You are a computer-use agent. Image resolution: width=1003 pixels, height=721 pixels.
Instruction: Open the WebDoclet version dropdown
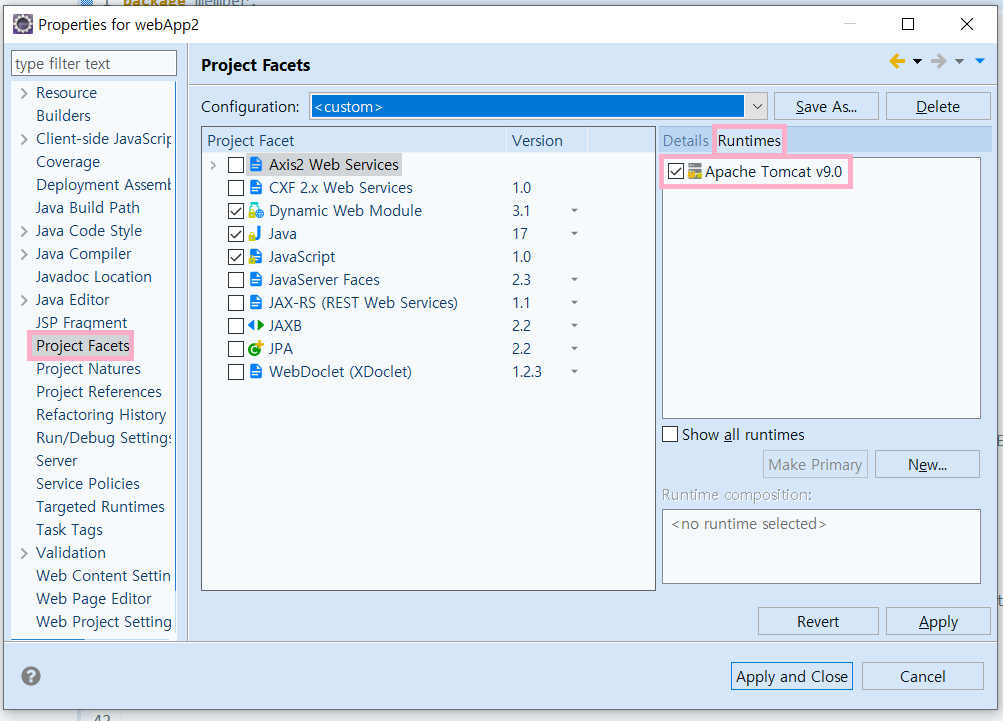tap(574, 372)
